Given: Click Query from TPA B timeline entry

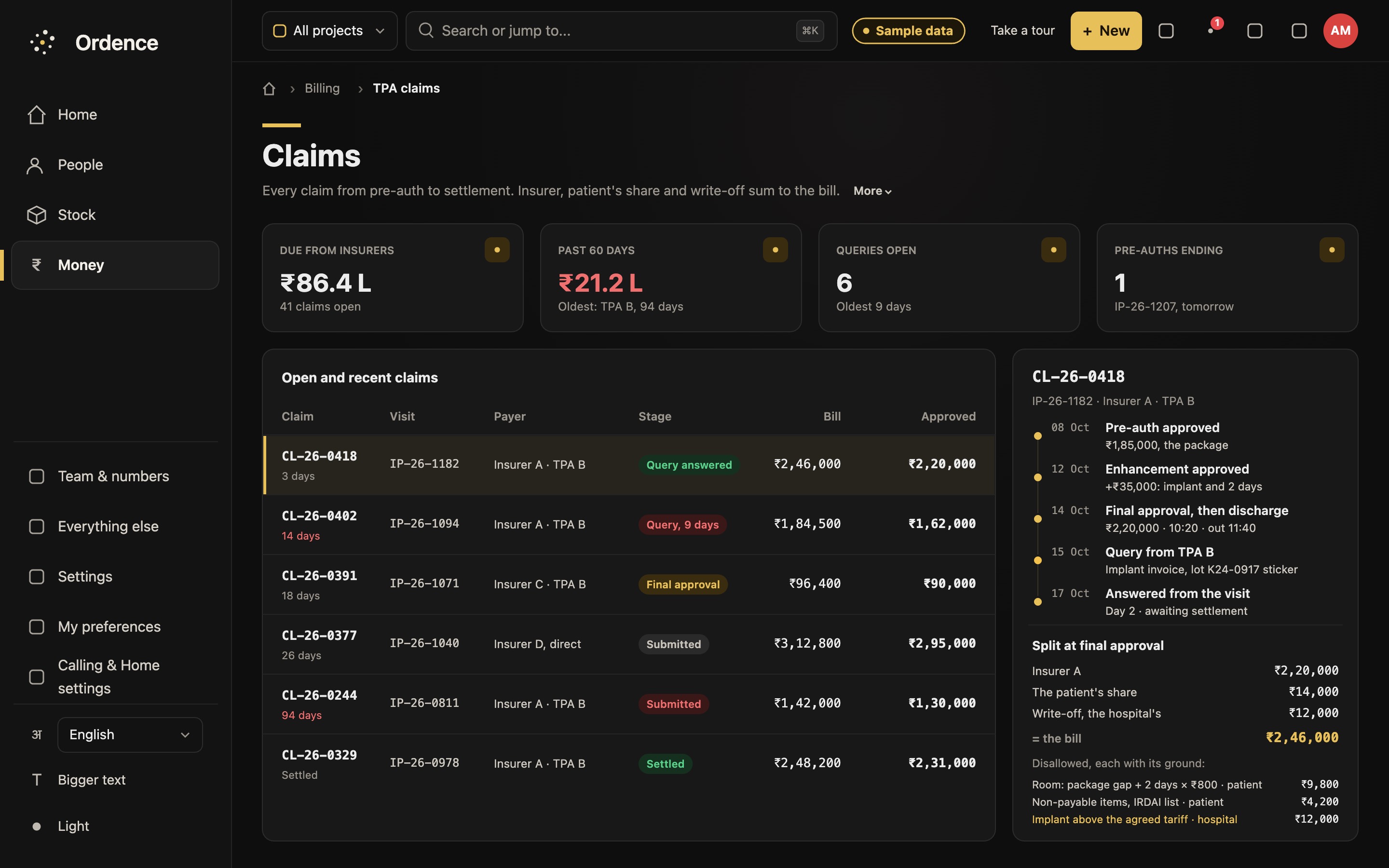Looking at the screenshot, I should [x=1185, y=560].
